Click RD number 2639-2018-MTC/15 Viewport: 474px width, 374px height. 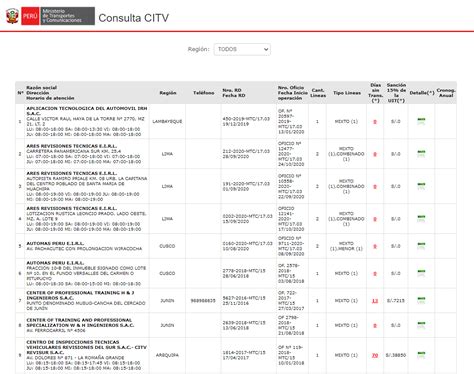[x=244, y=322]
